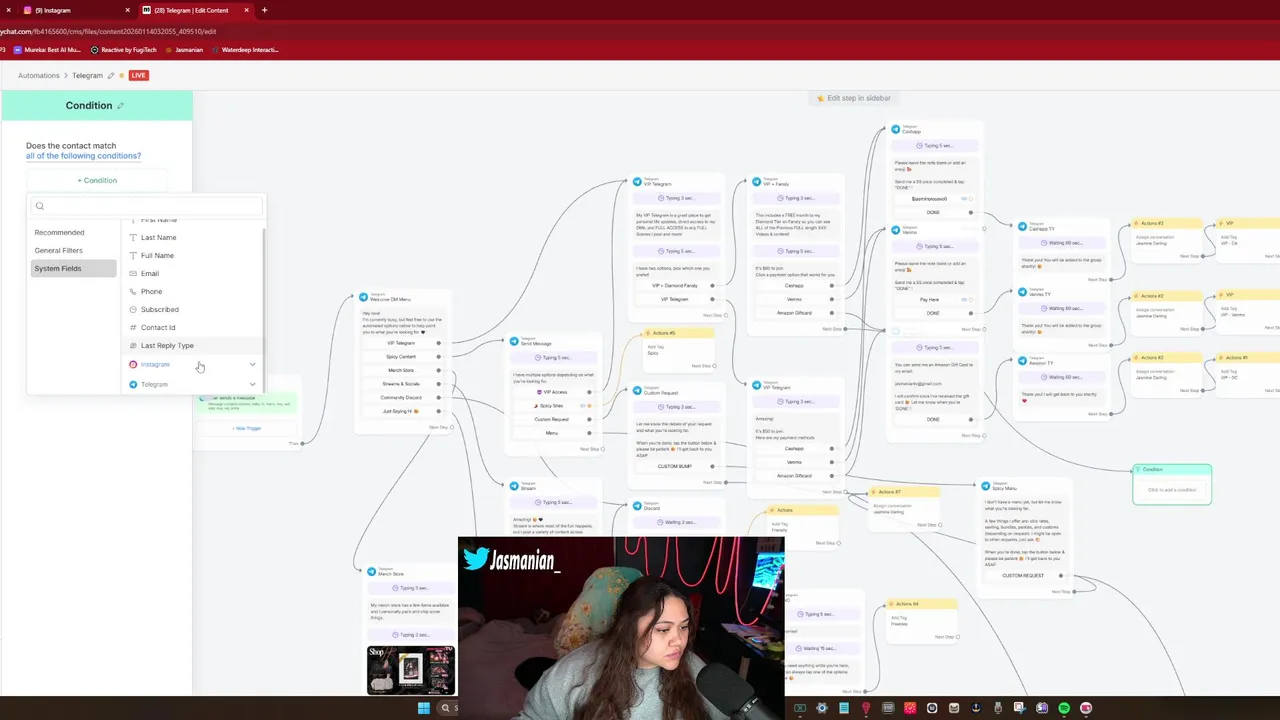
Task: Click the Typing 5 sec step in Send Message node
Action: [x=556, y=357]
